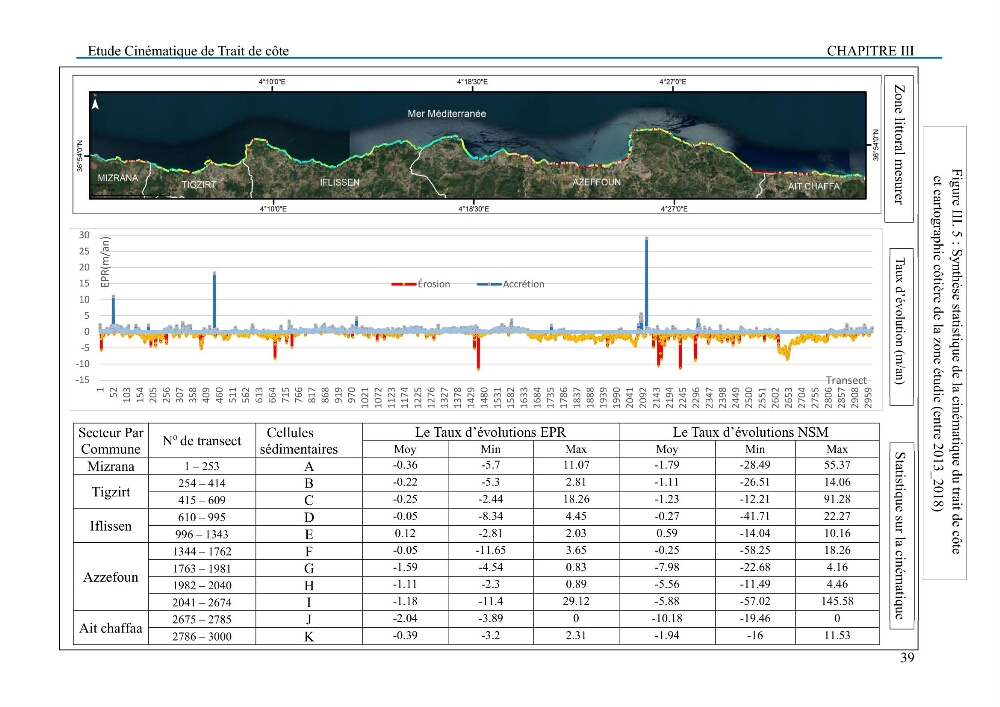Select the header 'Etude Cinématique de Trait de côte'
This screenshot has height=707, width=1000.
coord(188,51)
